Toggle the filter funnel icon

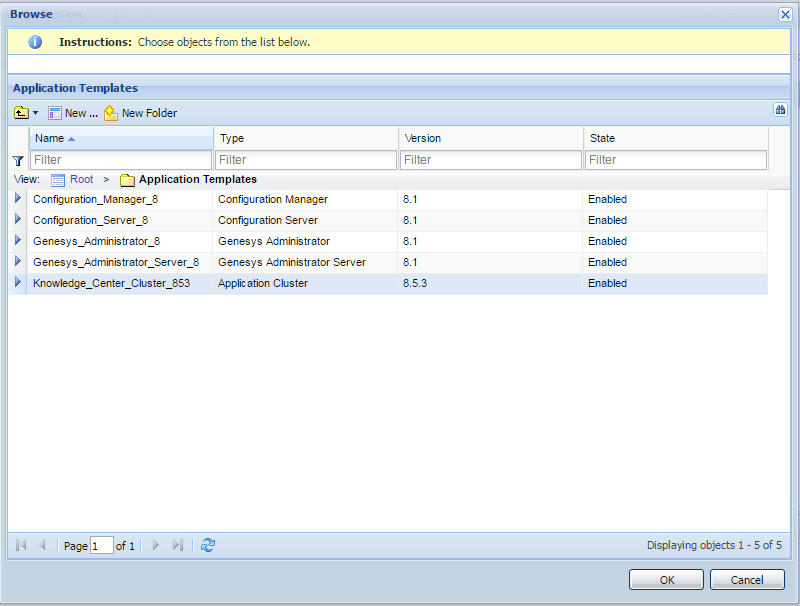point(17,160)
